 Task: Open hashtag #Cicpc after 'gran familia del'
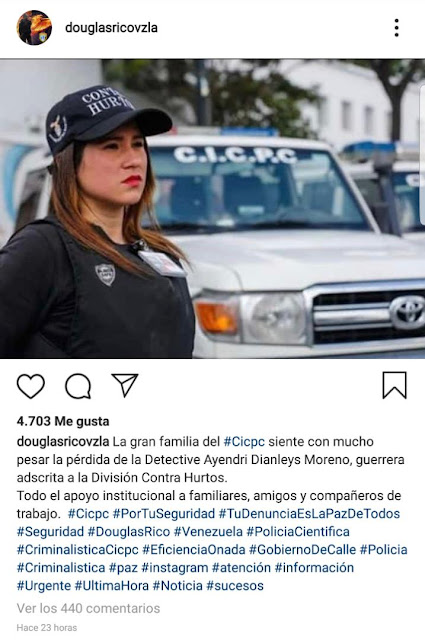coord(244,442)
